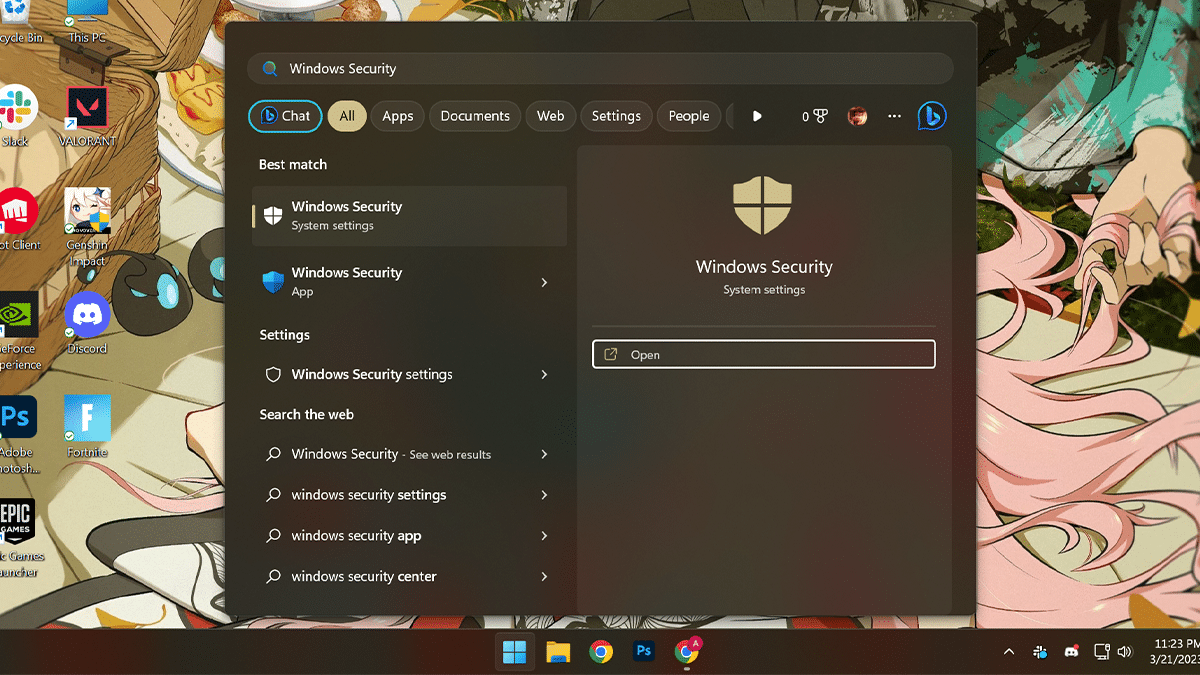Open volume control speaker icon in tray
The height and width of the screenshot is (675, 1200).
[x=1124, y=652]
